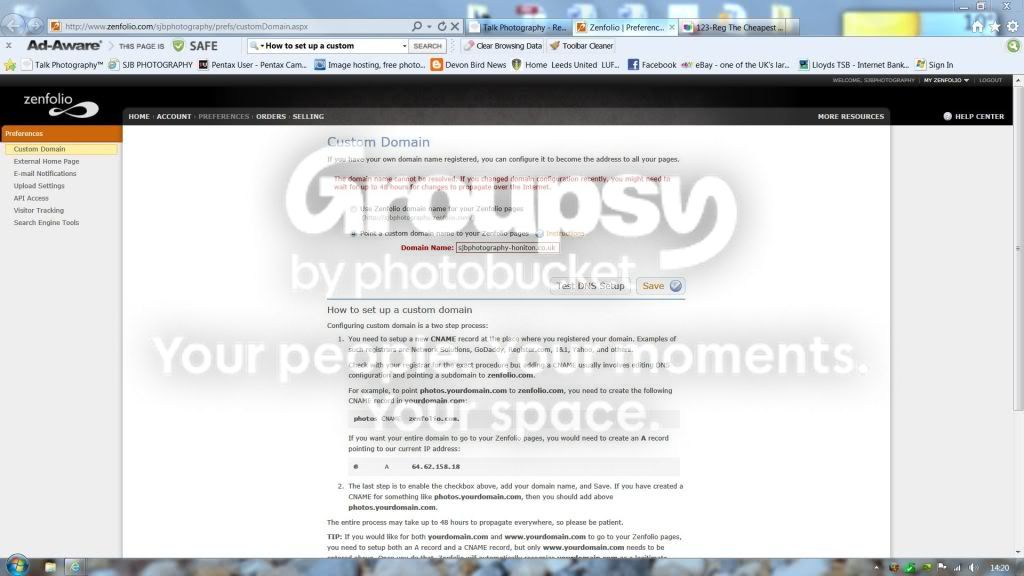Open the Help Center
This screenshot has height=576, width=1024.
pos(973,116)
